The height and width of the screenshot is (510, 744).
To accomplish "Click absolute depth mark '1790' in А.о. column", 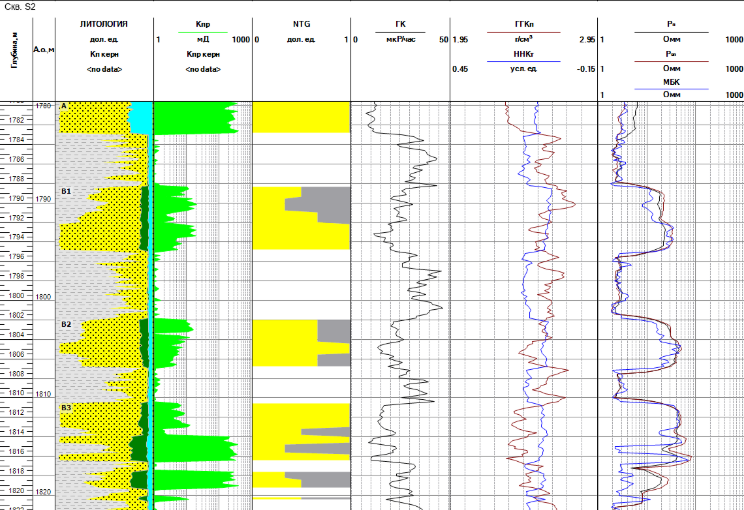I will (x=43, y=199).
